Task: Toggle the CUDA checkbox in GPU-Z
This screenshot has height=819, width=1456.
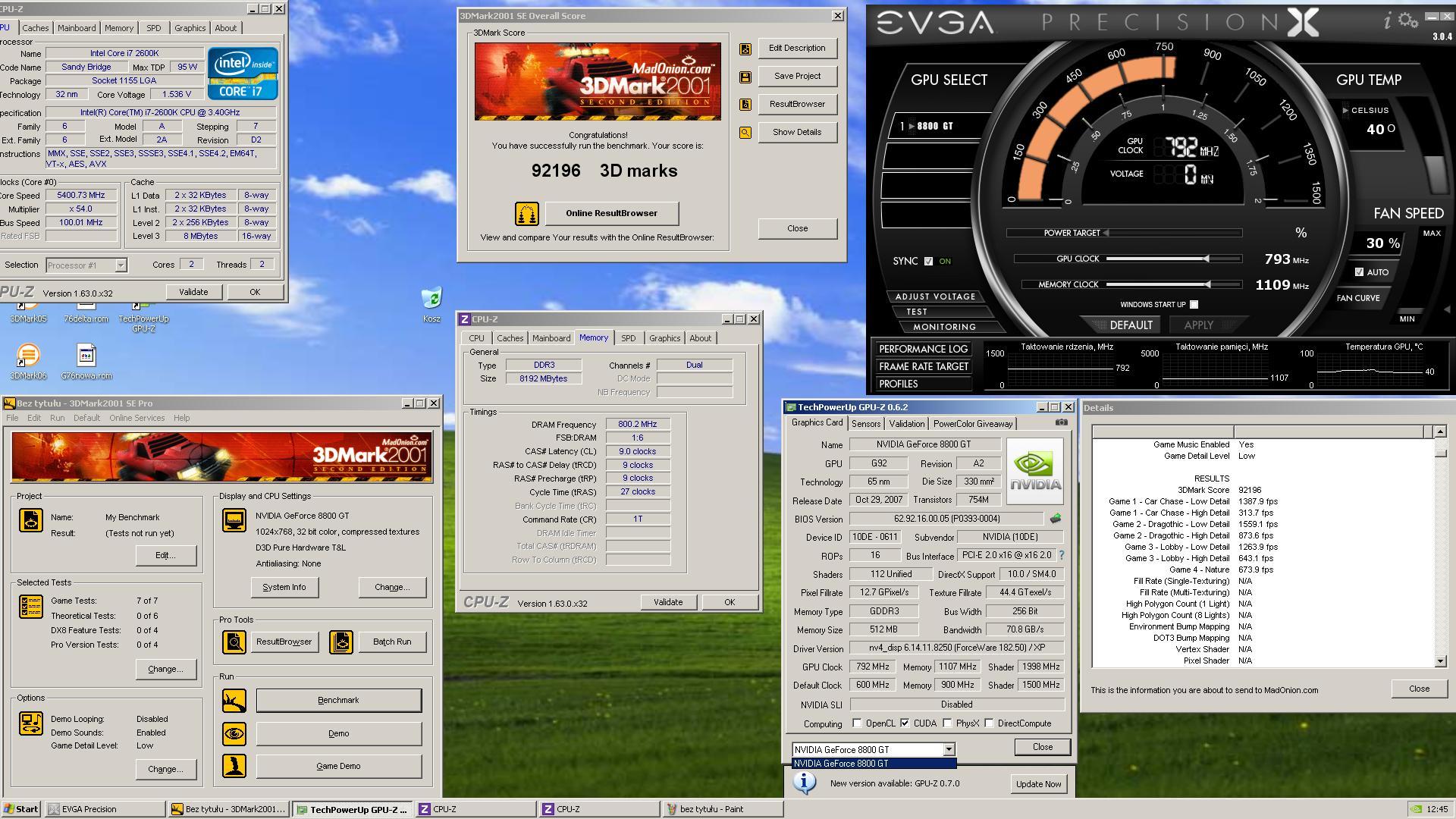Action: coord(905,723)
